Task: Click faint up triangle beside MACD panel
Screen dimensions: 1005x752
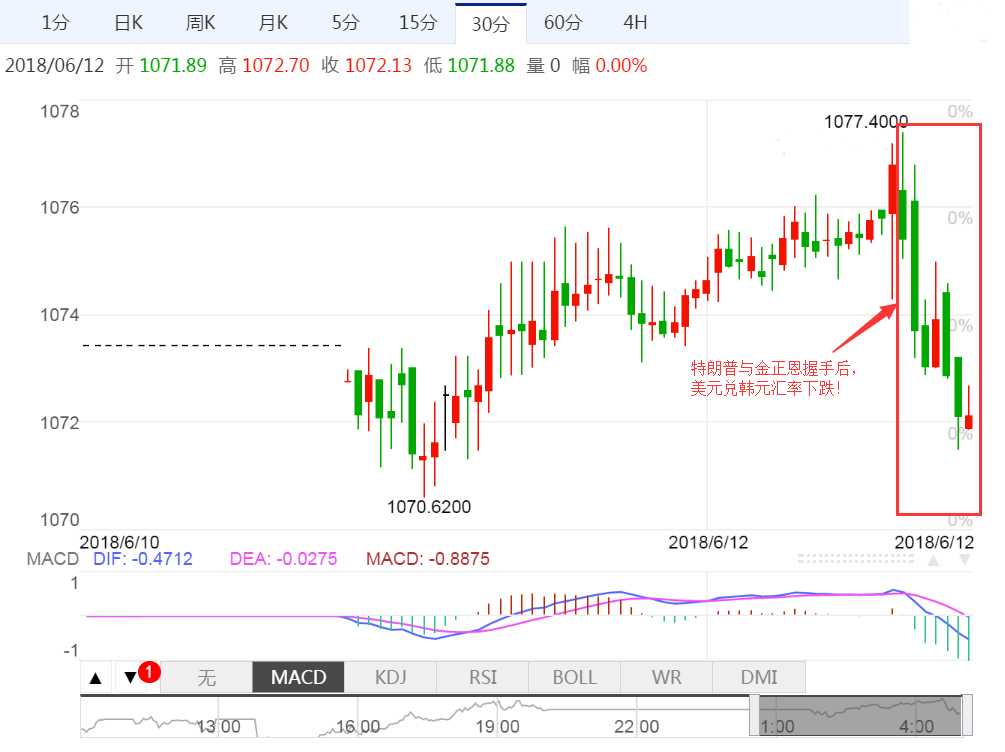Action: click(934, 560)
